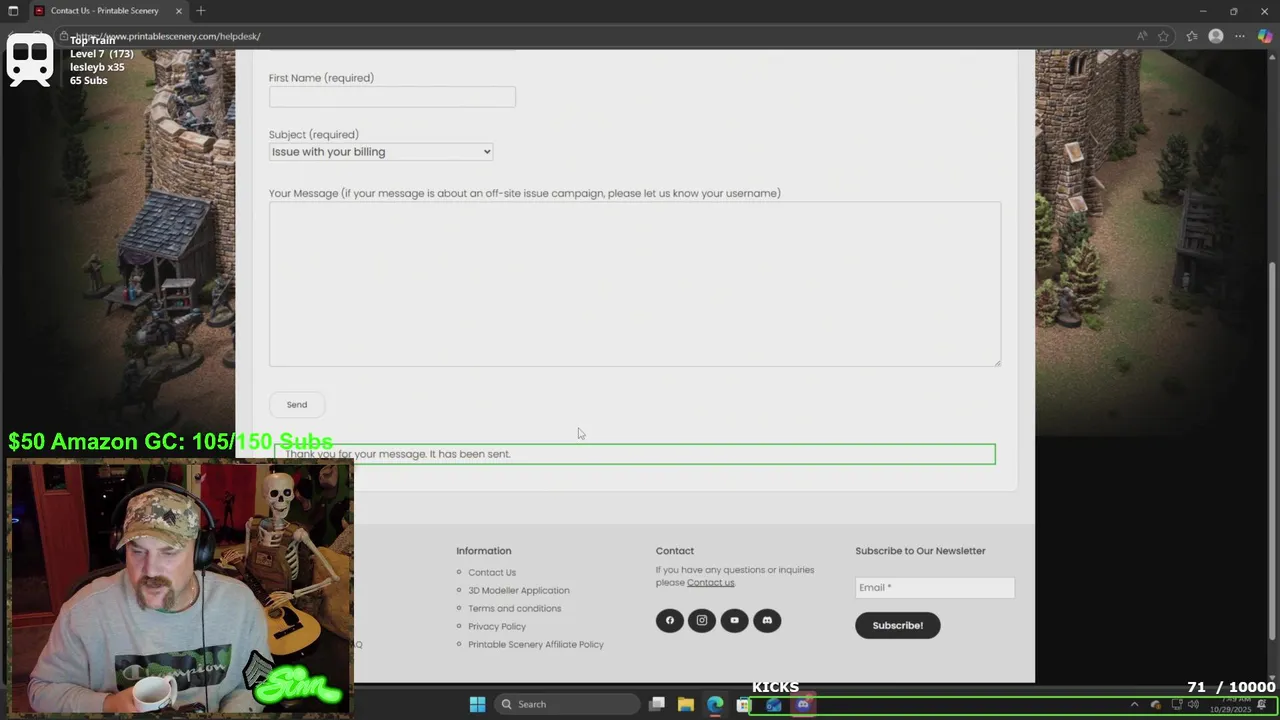Click the First Name input field
The width and height of the screenshot is (1280, 720).
[392, 97]
